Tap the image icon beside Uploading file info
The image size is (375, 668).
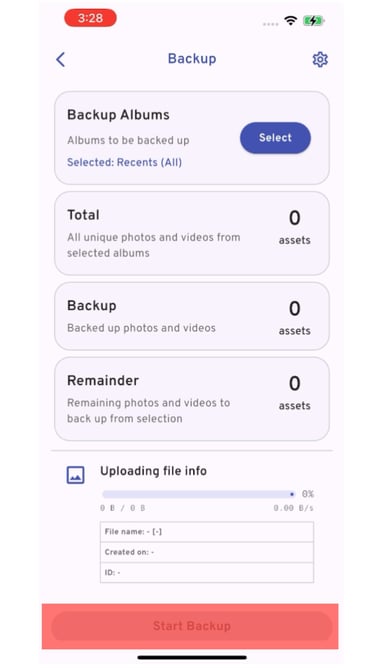[x=75, y=475]
